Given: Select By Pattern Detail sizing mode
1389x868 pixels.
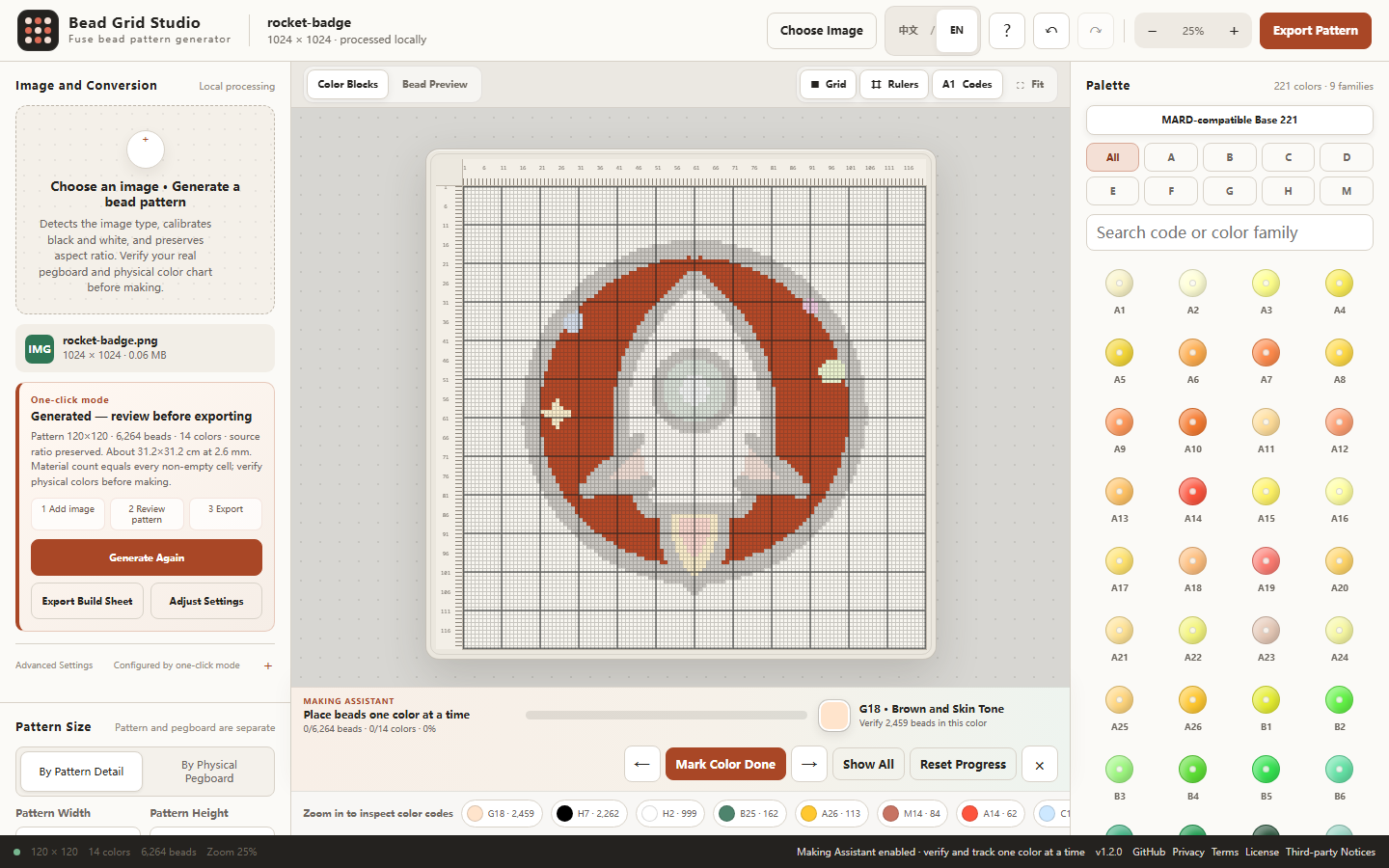Looking at the screenshot, I should click(x=81, y=772).
